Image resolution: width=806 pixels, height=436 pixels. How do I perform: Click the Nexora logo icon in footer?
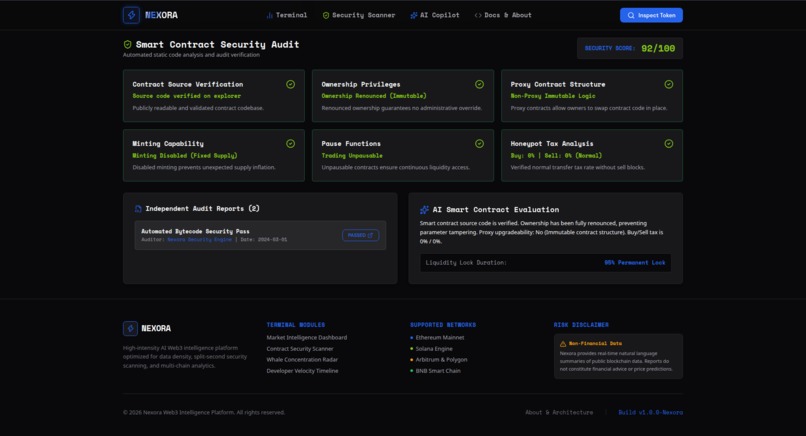coord(130,328)
